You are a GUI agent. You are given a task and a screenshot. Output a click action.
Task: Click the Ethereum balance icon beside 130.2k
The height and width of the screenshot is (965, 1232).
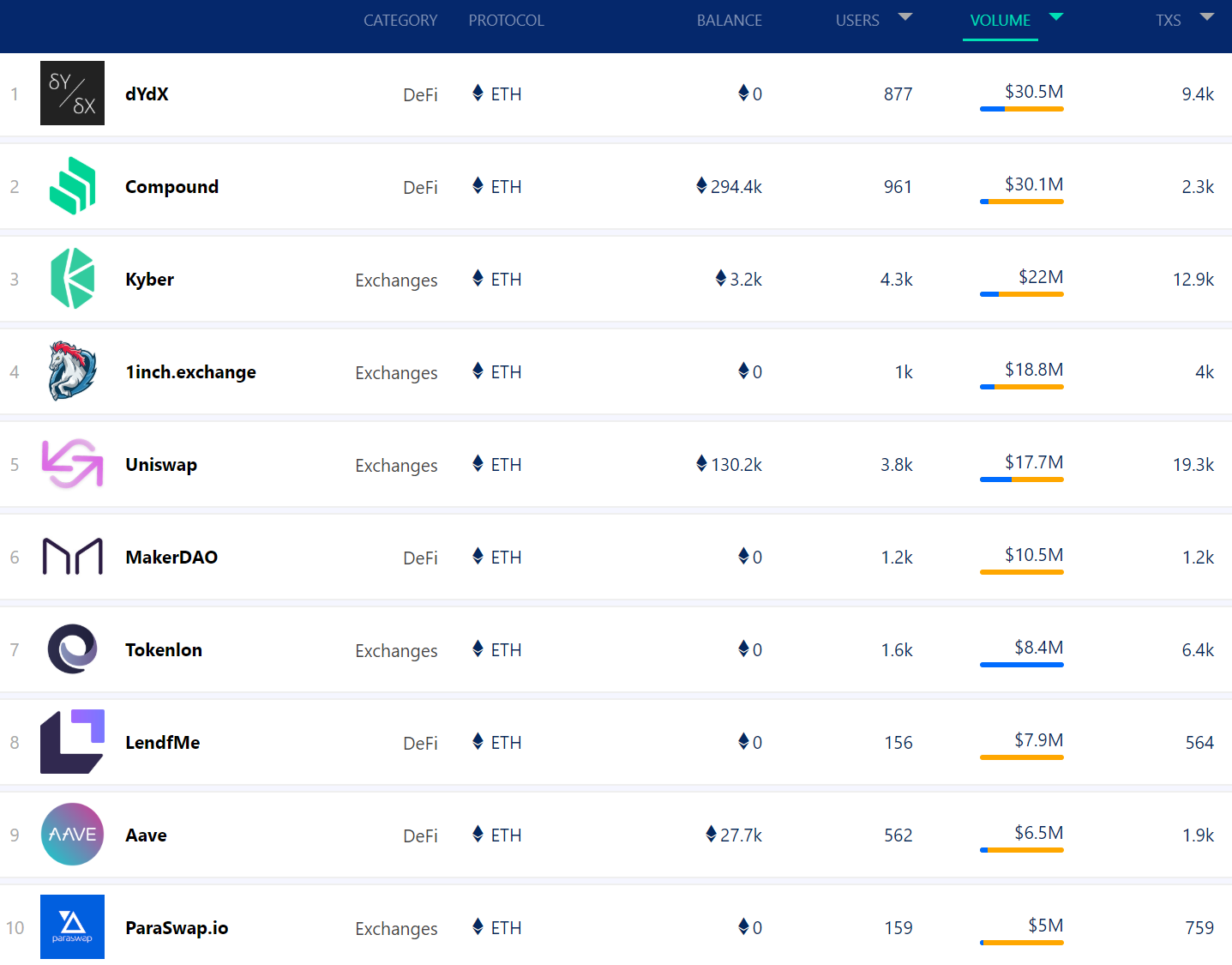tap(701, 463)
